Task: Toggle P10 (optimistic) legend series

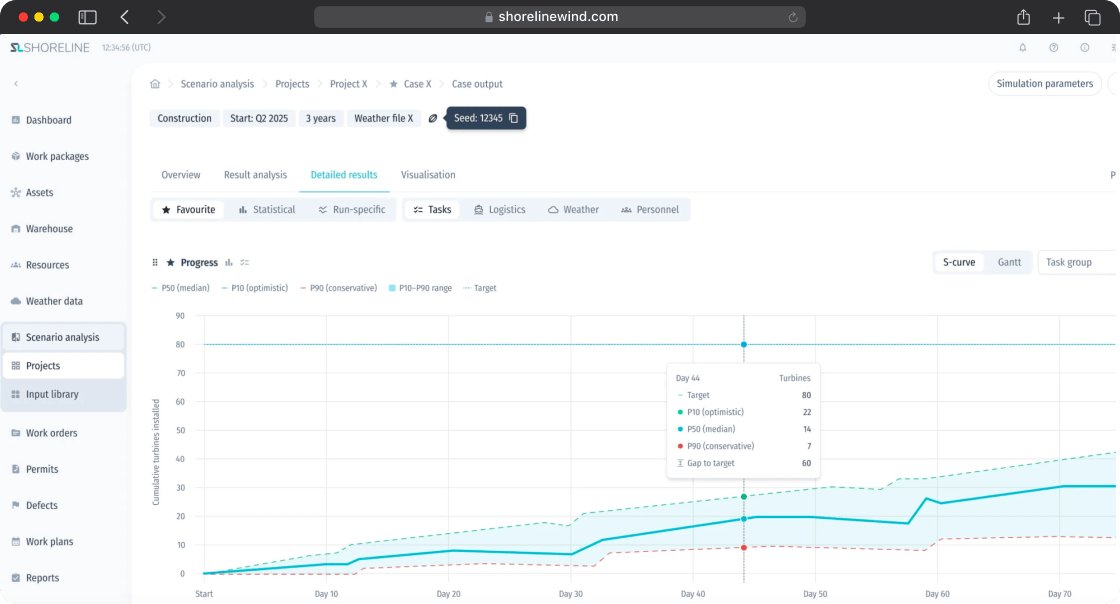Action: [255, 288]
